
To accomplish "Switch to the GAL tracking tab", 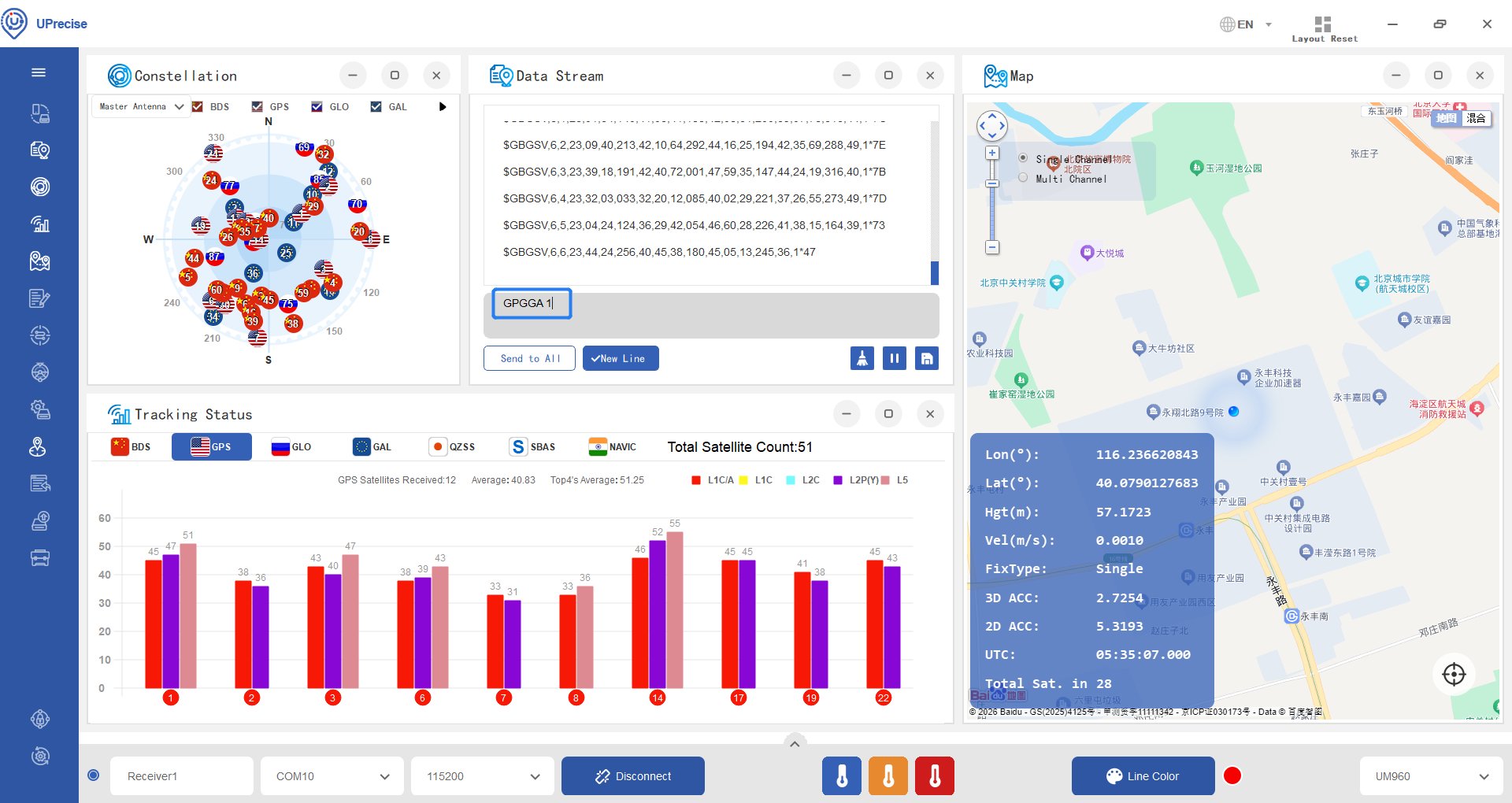I will (372, 447).
